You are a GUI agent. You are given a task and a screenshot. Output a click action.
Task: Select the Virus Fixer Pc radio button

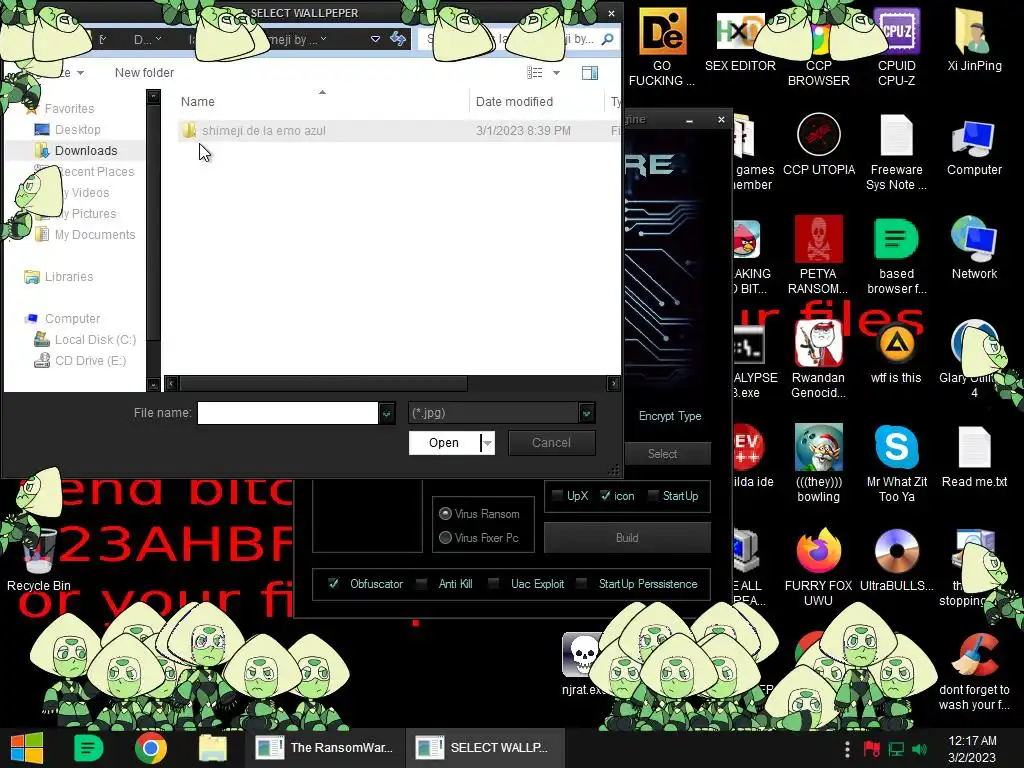pos(445,537)
